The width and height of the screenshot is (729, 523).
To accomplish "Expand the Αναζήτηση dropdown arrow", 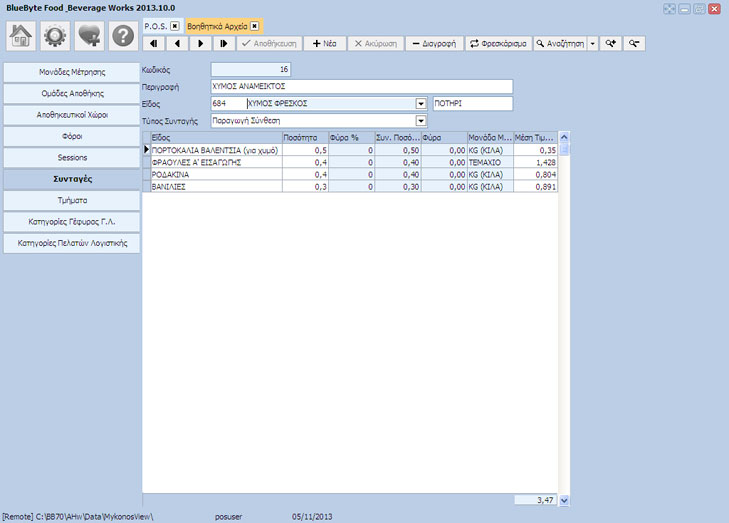I will [x=592, y=44].
